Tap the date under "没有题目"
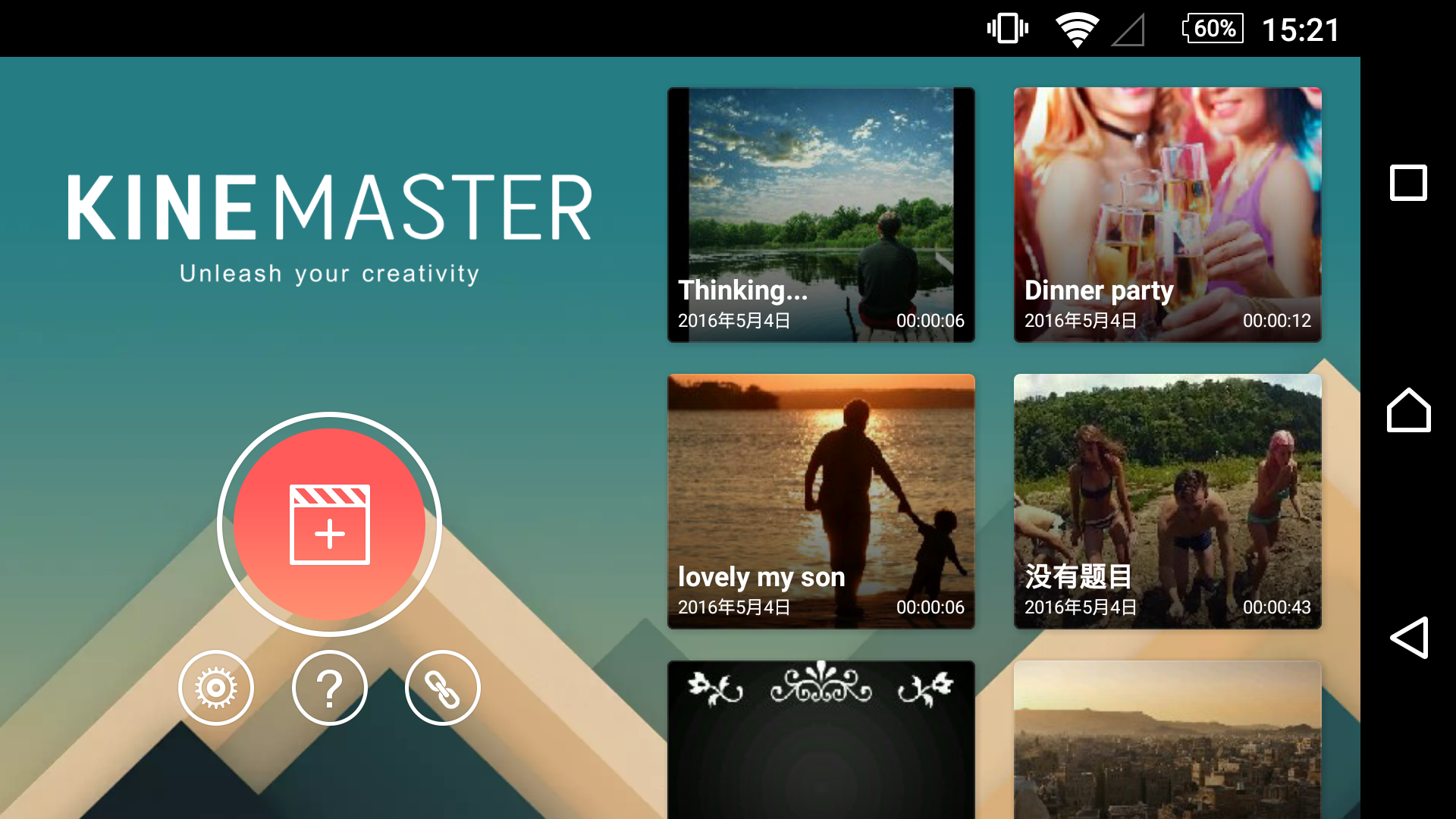The width and height of the screenshot is (1456, 819). coord(1081,607)
